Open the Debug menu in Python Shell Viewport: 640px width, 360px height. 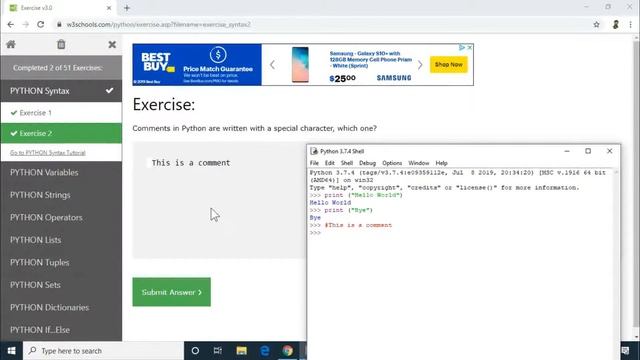[367, 163]
